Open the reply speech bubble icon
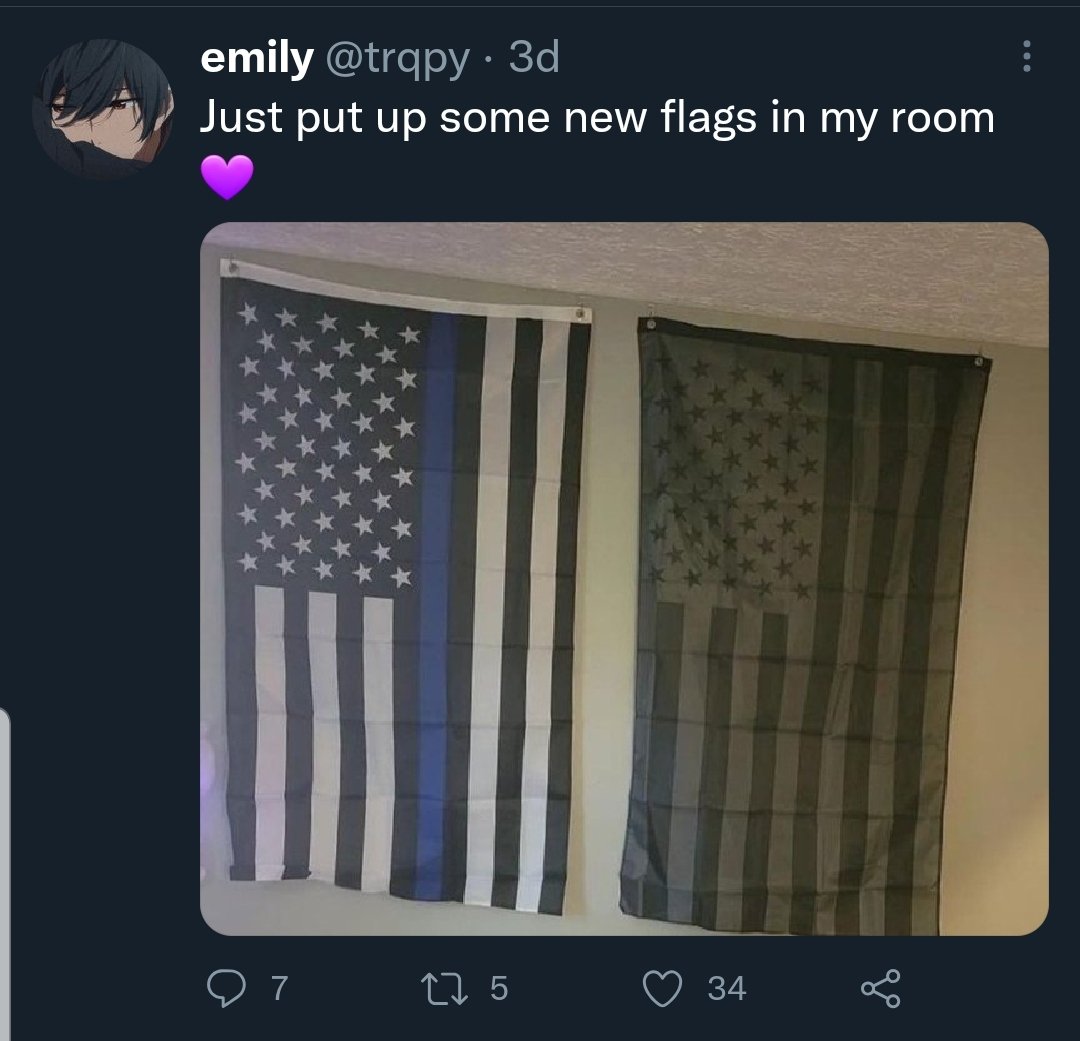Image resolution: width=1080 pixels, height=1041 pixels. point(226,989)
